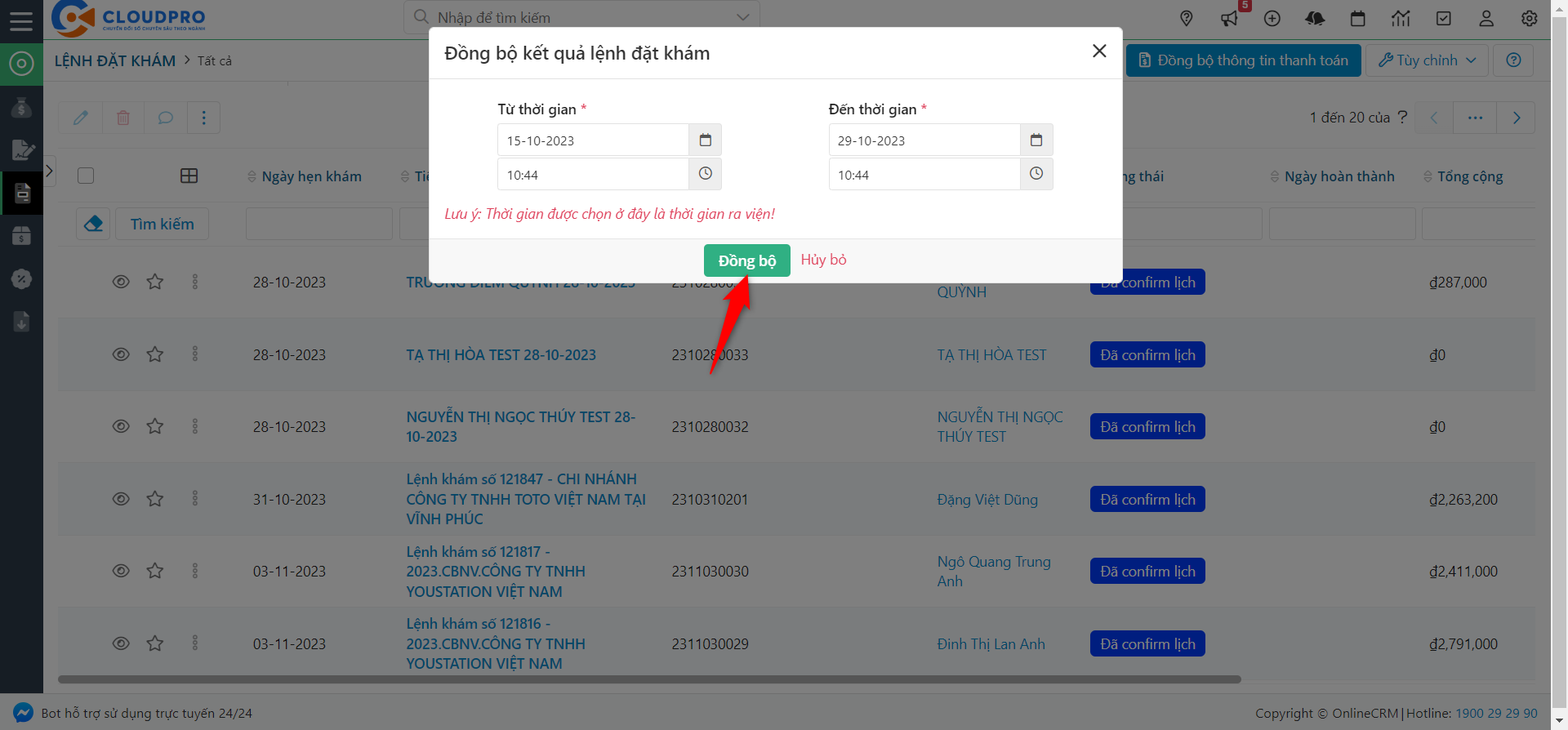
Task: Open time picker clock for Đến thời gian
Action: pos(1036,174)
